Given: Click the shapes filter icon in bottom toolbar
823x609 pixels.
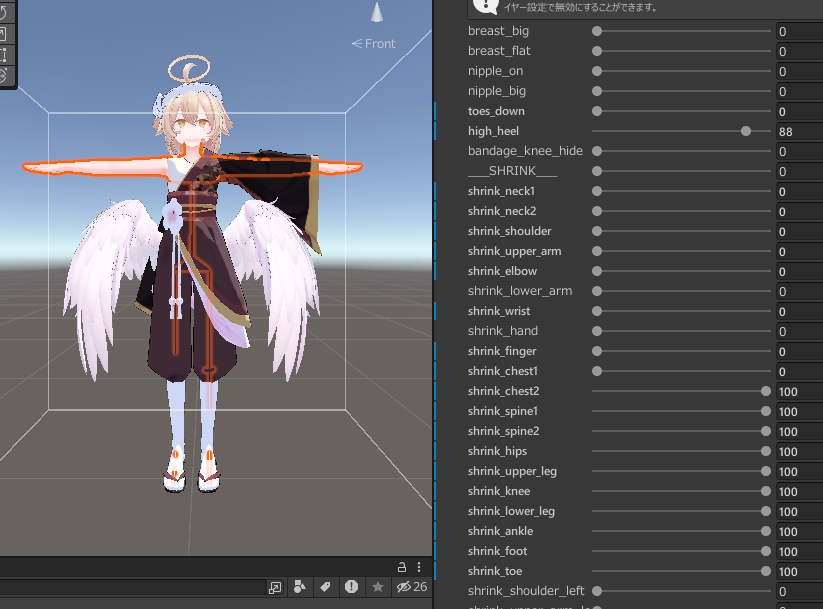Looking at the screenshot, I should point(300,588).
